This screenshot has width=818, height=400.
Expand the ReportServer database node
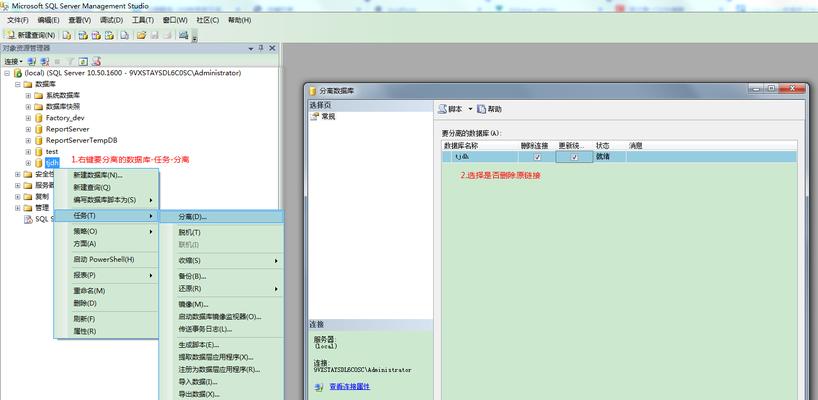point(28,129)
